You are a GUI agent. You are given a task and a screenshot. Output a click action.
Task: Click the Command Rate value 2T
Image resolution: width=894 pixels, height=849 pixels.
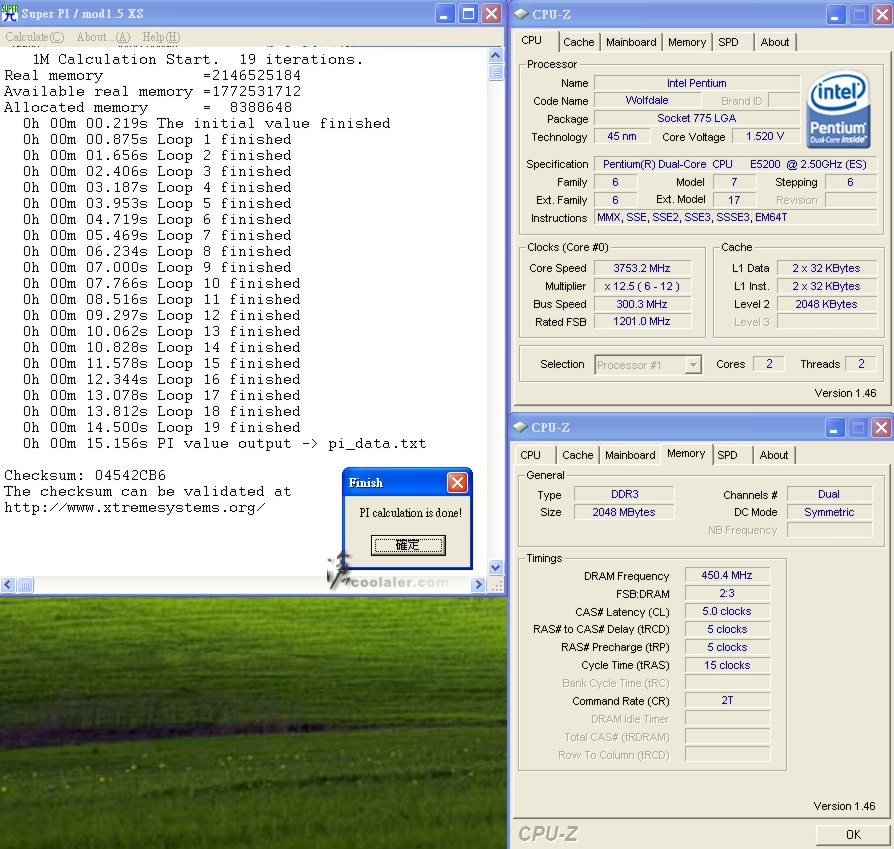727,701
